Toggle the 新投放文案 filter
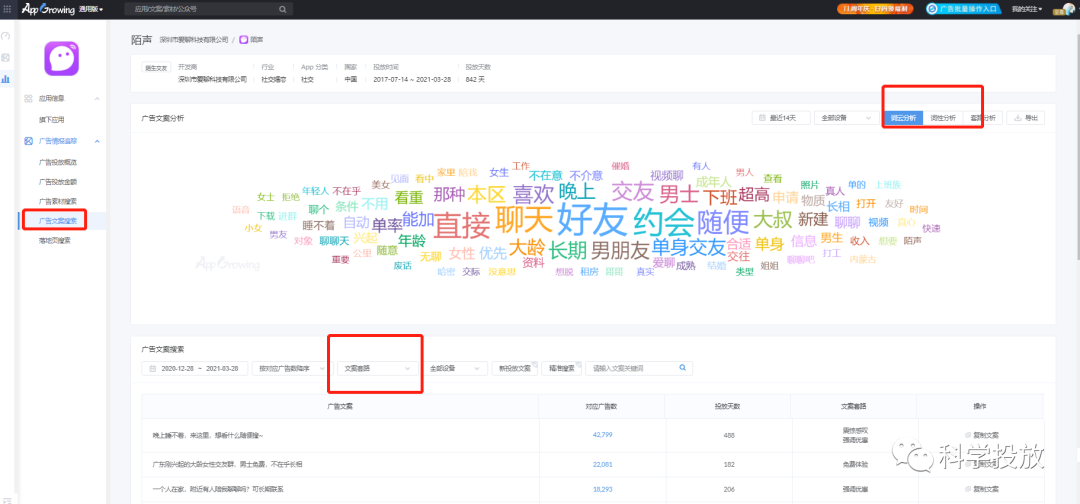The width and height of the screenshot is (1080, 504). [x=515, y=368]
